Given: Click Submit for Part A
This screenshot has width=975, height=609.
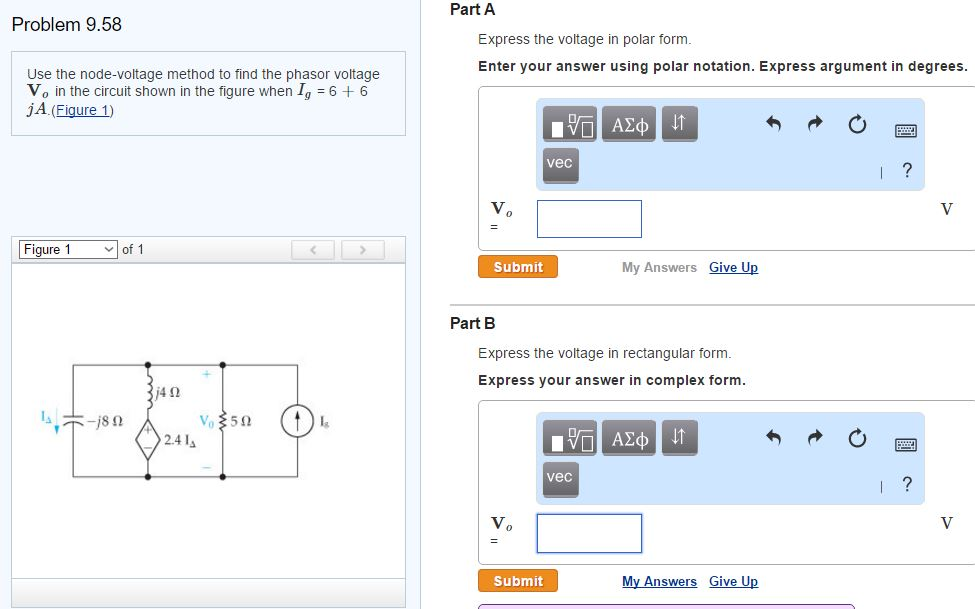Looking at the screenshot, I should pyautogui.click(x=517, y=266).
